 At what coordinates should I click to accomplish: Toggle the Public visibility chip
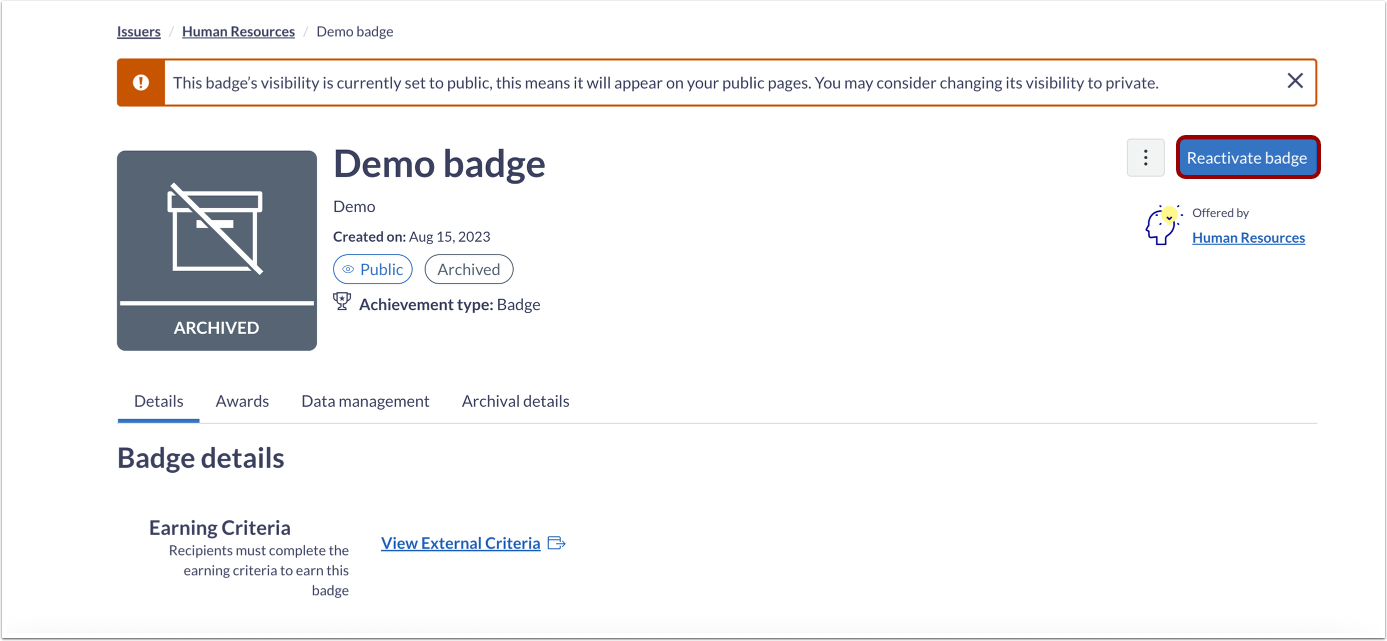pyautogui.click(x=372, y=268)
